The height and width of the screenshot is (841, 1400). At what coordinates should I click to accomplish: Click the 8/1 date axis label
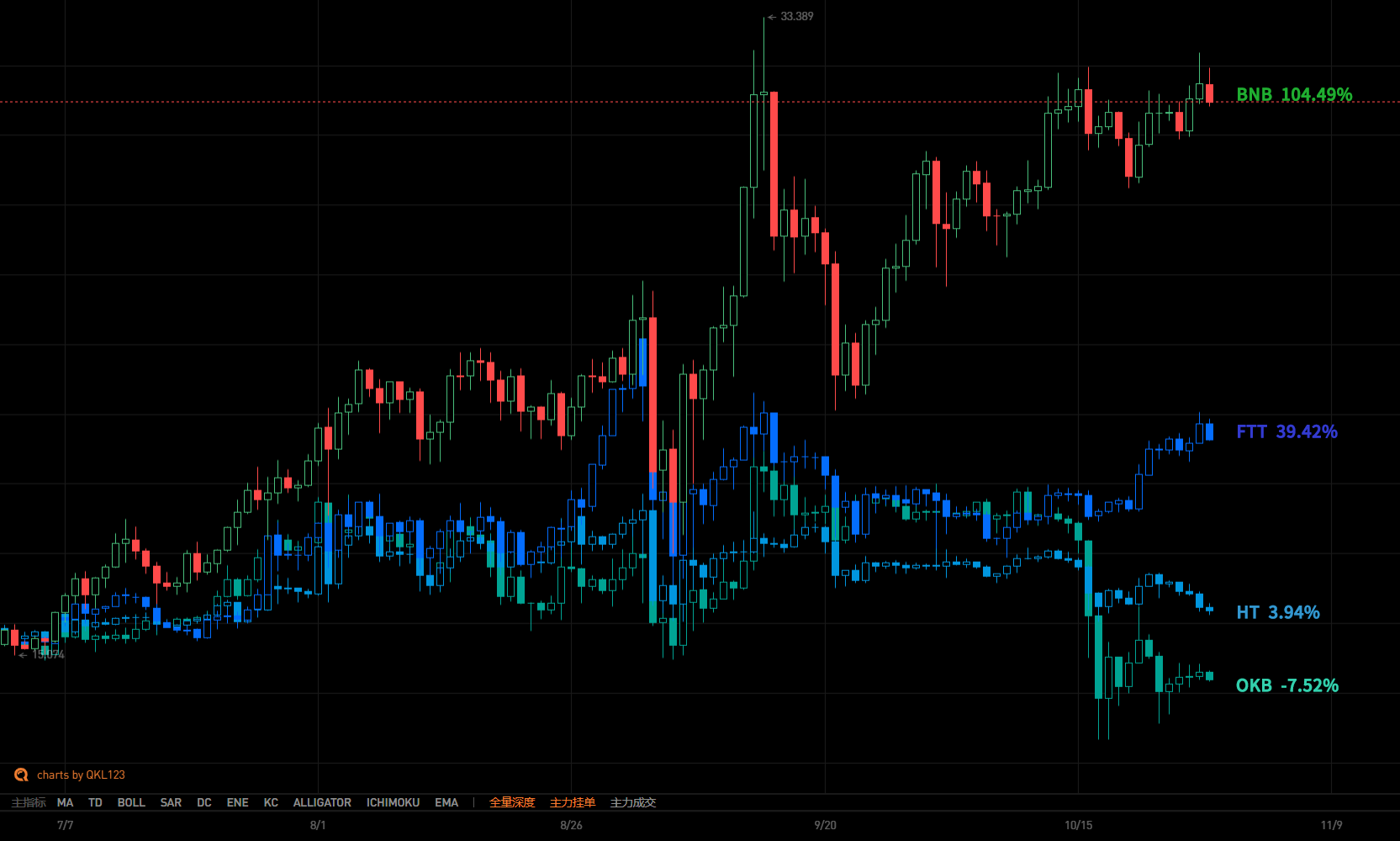(318, 825)
